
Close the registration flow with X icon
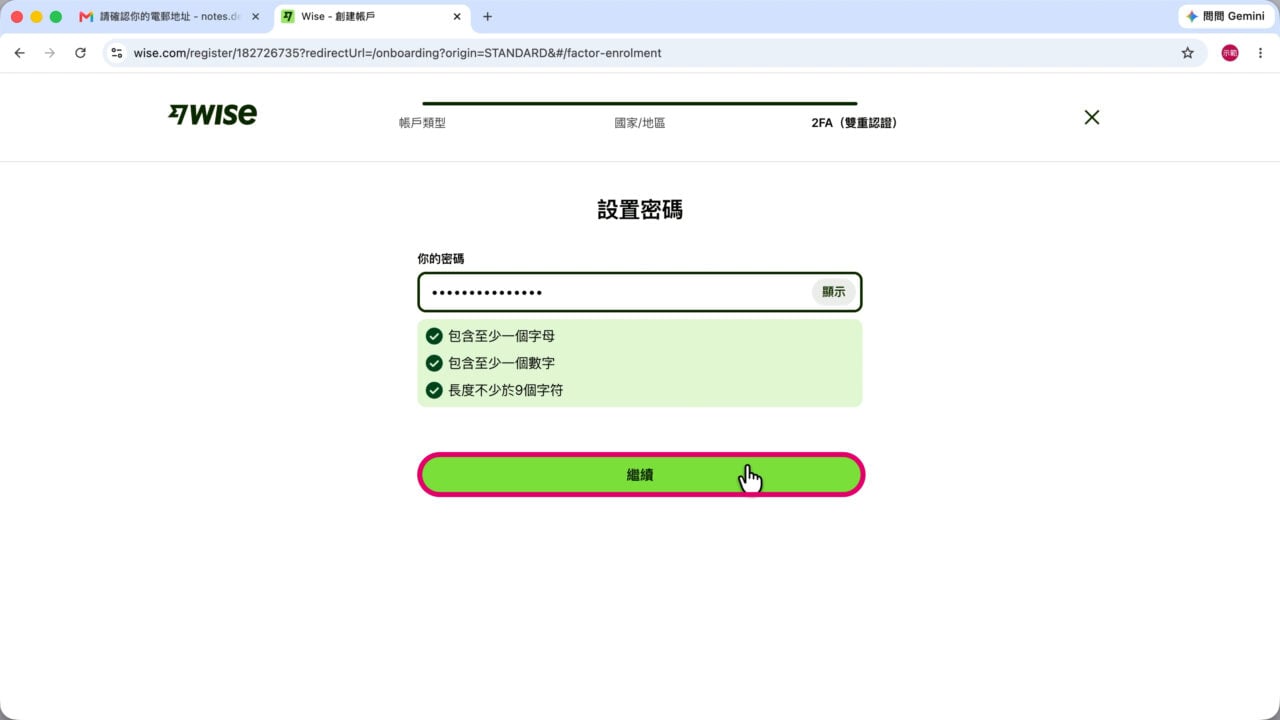point(1092,117)
